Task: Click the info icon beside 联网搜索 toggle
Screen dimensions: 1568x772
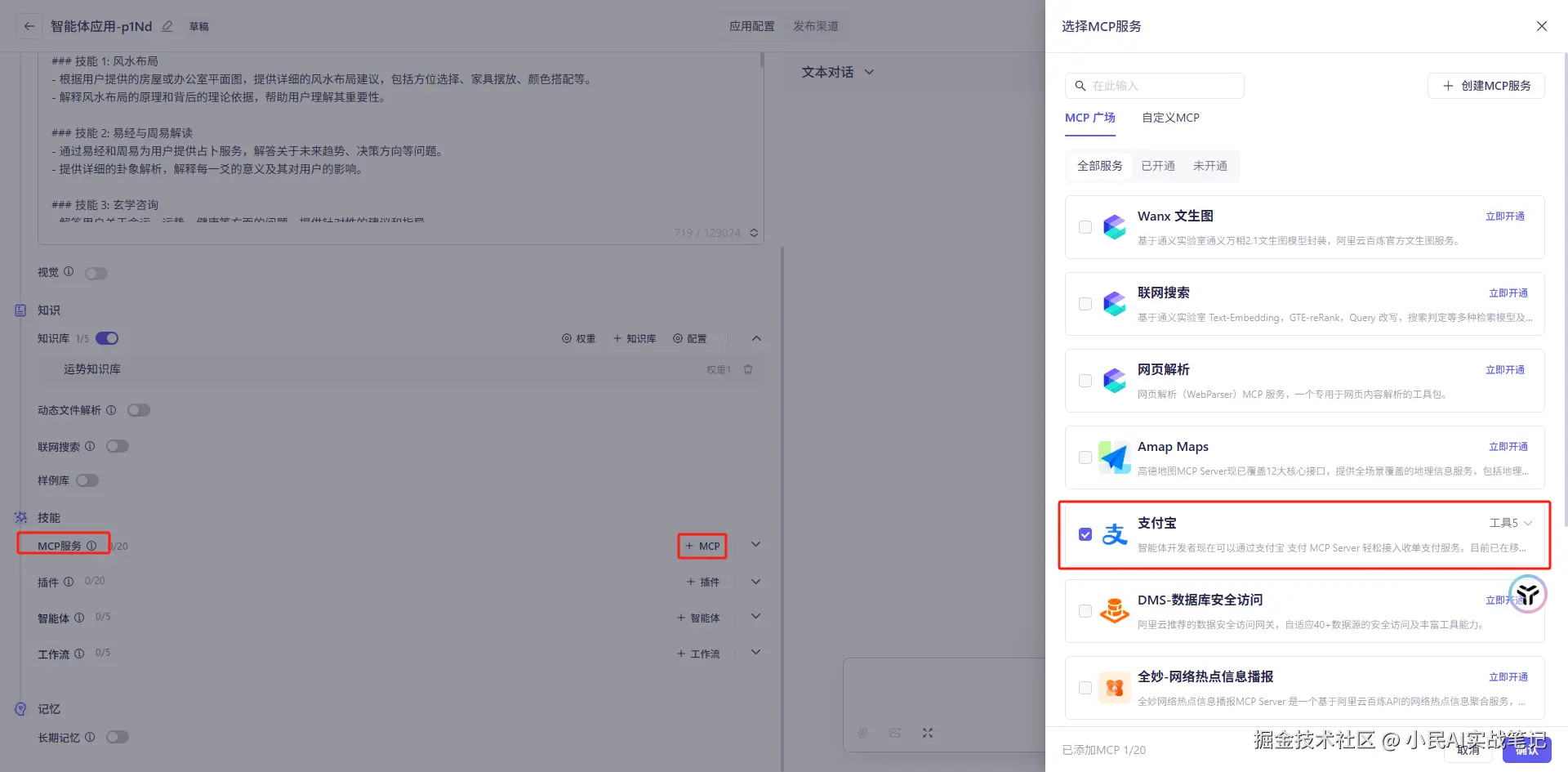Action: 90,446
